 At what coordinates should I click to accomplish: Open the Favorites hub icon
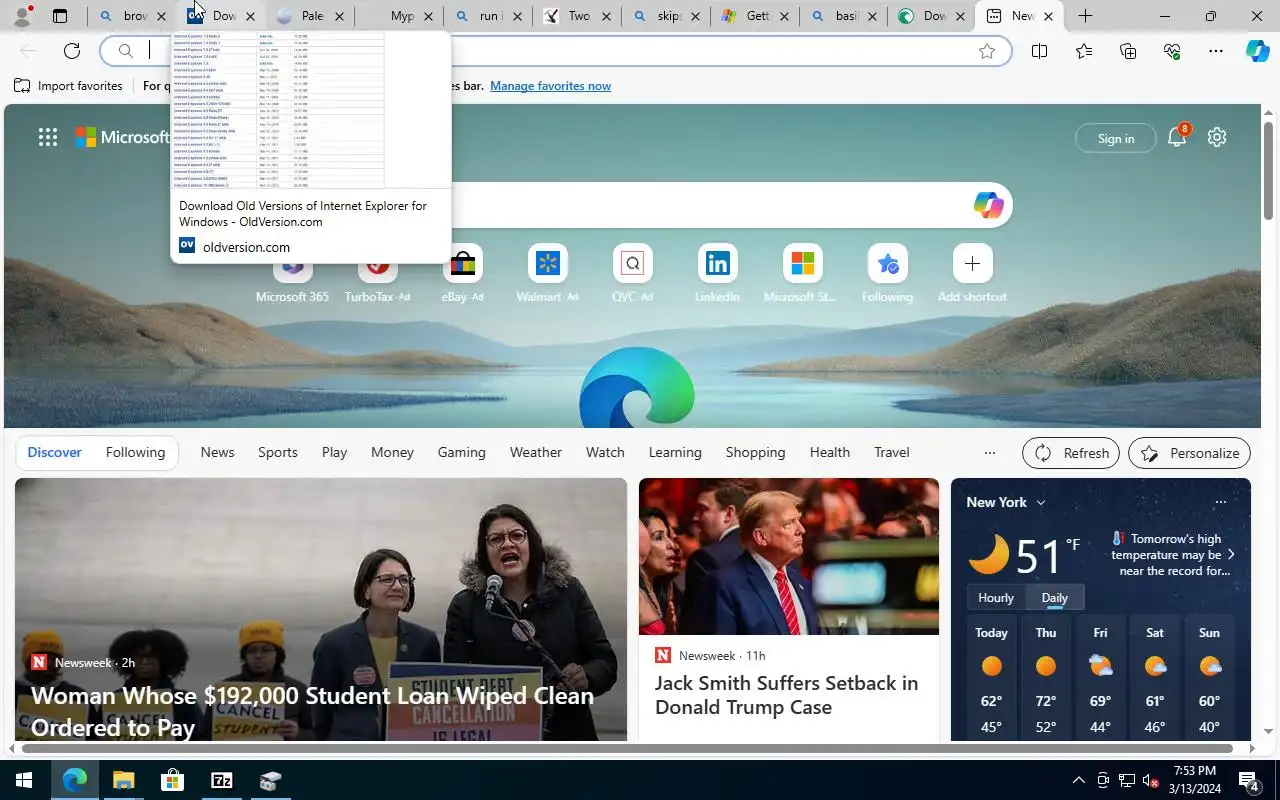pyautogui.click(x=1084, y=51)
